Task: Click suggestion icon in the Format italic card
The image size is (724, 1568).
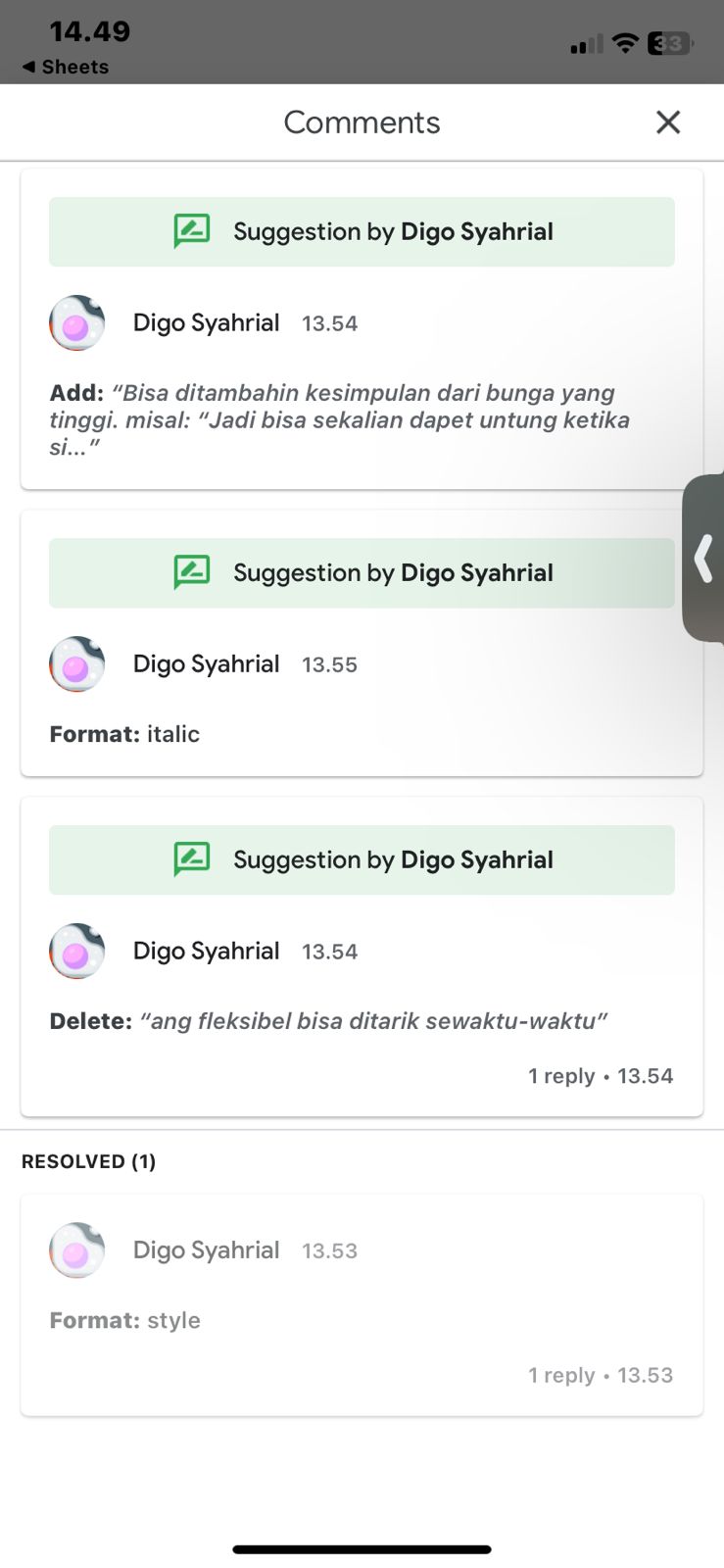Action: (192, 572)
